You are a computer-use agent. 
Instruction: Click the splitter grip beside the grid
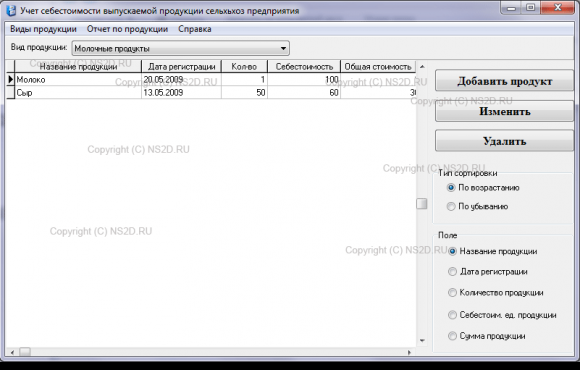[422, 204]
